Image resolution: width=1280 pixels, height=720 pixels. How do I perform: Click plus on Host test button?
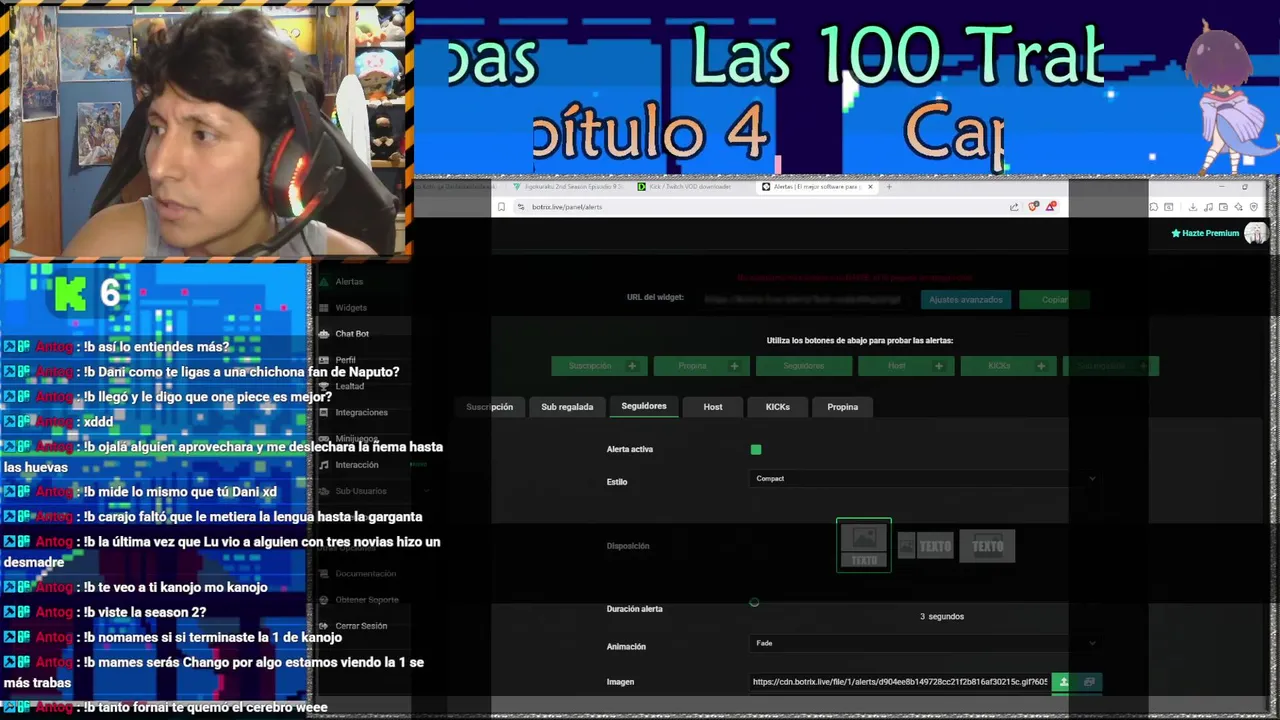[939, 366]
